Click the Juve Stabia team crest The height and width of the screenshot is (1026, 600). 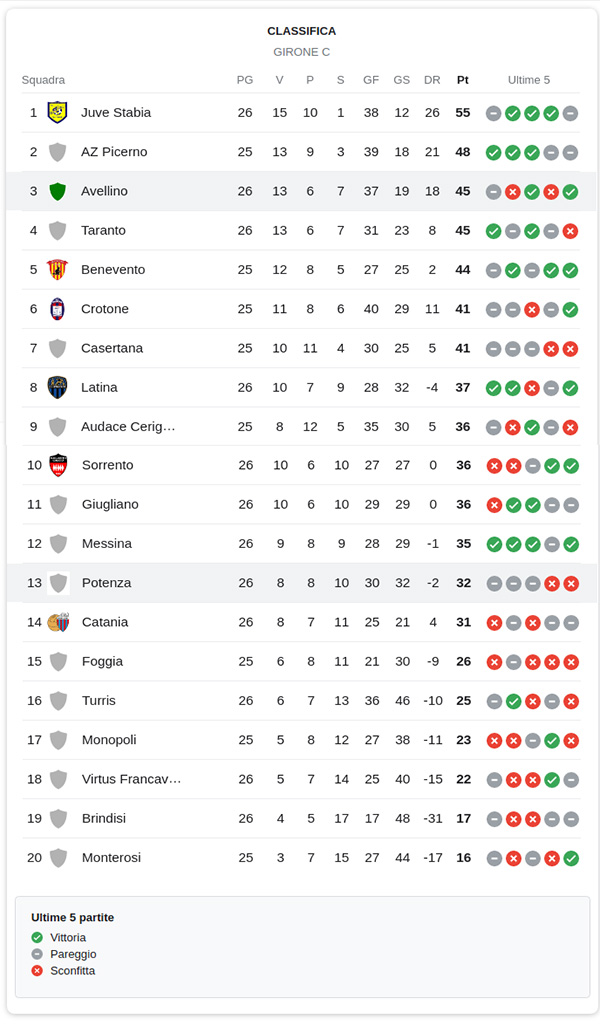pyautogui.click(x=58, y=113)
